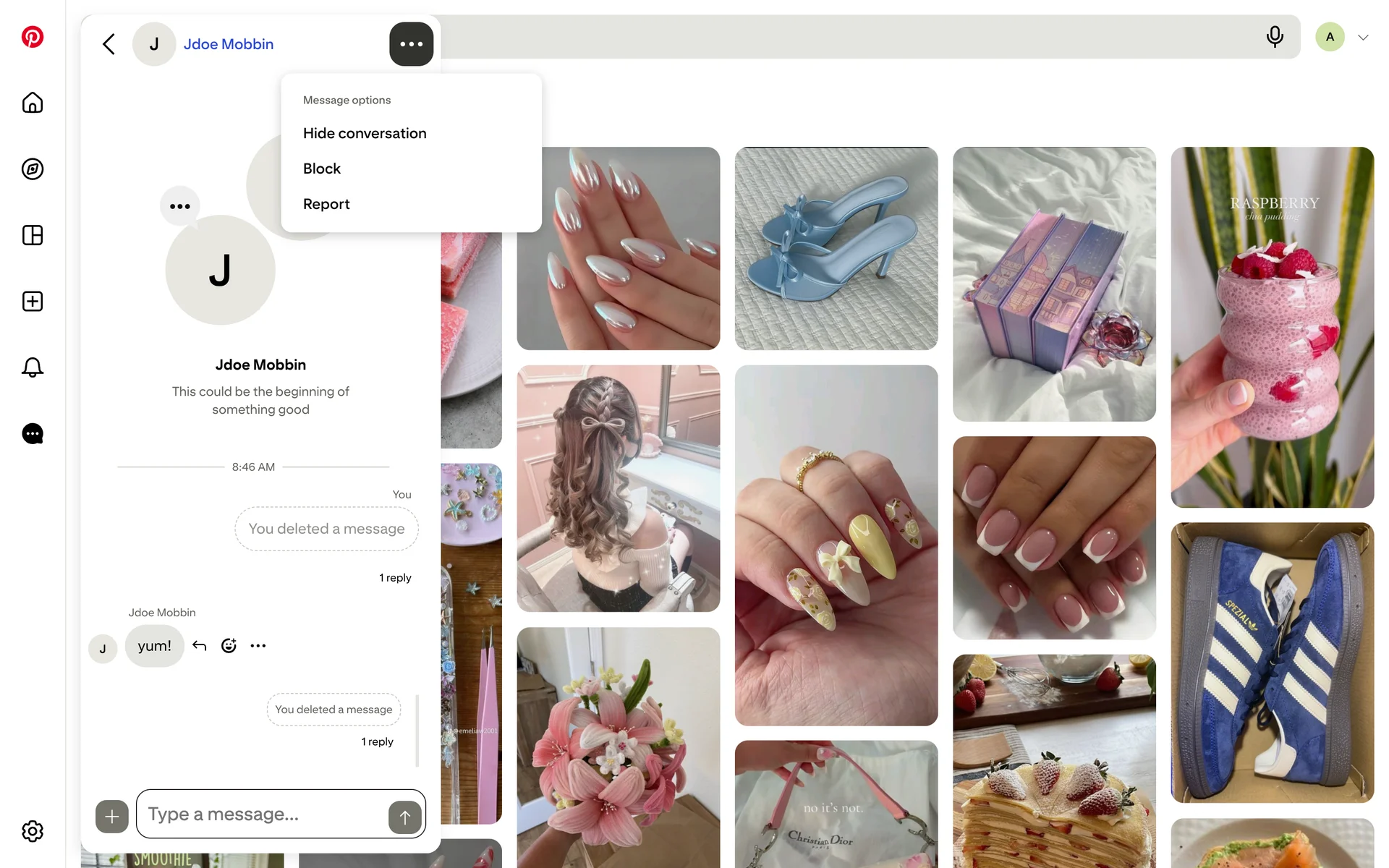The height and width of the screenshot is (868, 1389).
Task: Expand the account chevron beside avatar A
Action: point(1363,38)
